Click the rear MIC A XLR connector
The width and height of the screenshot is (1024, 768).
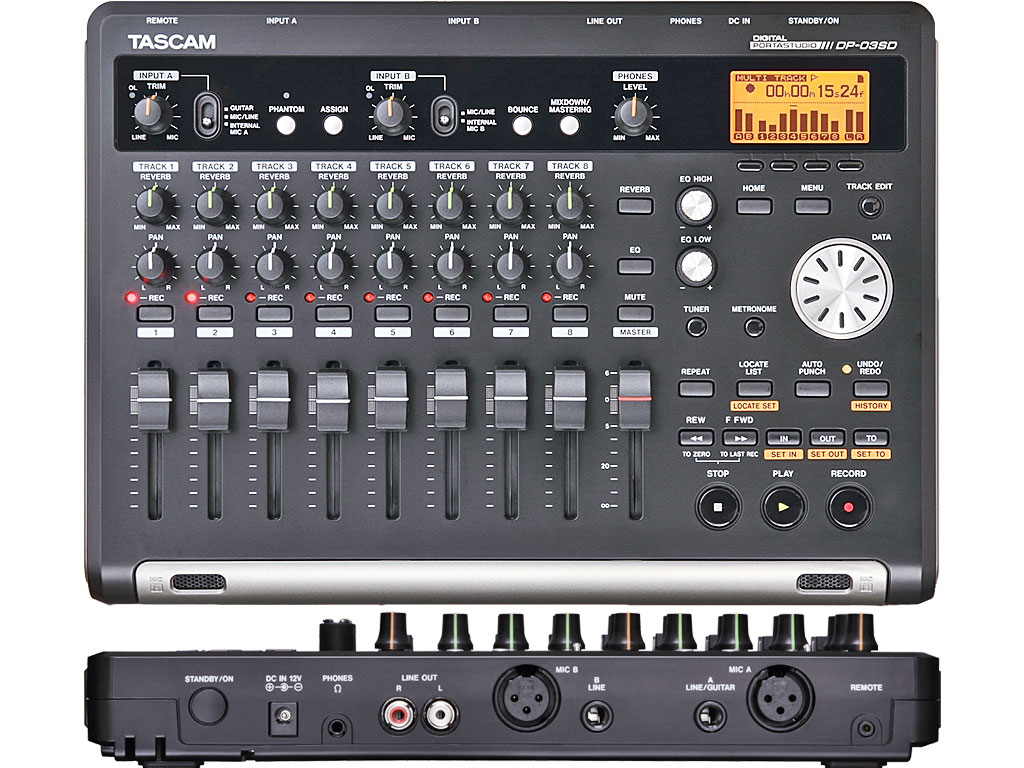click(x=780, y=698)
